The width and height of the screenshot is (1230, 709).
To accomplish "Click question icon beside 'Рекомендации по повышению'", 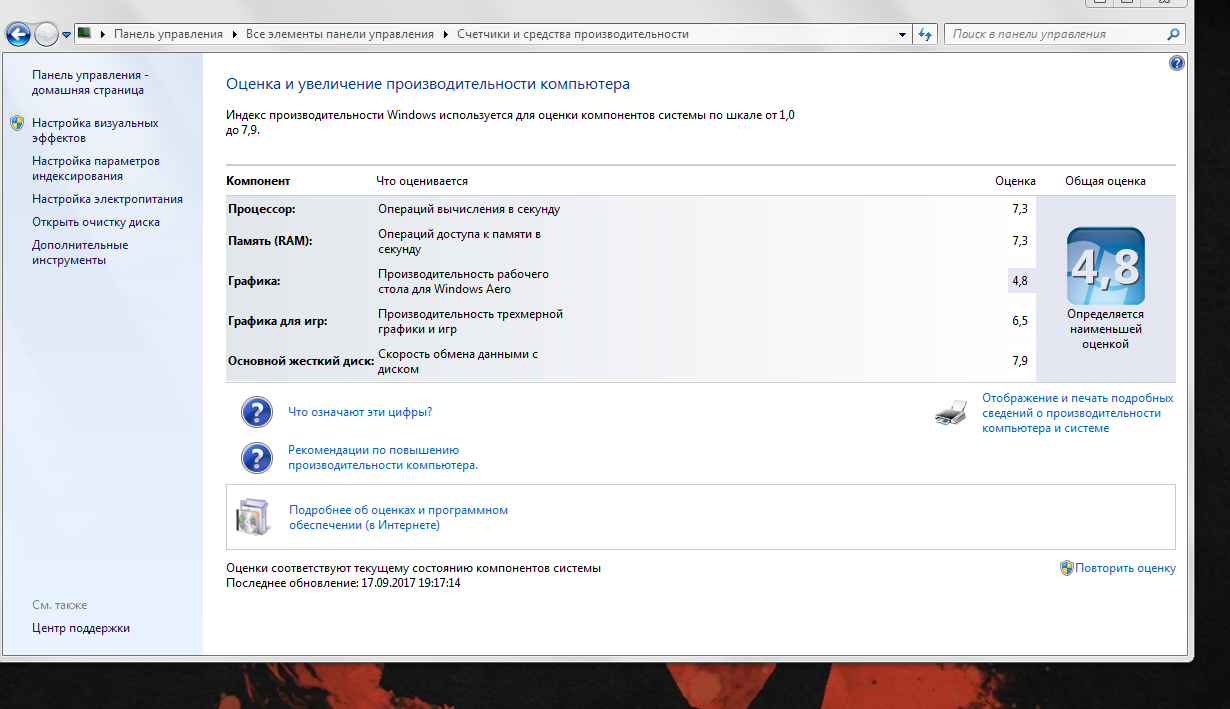I will point(257,457).
